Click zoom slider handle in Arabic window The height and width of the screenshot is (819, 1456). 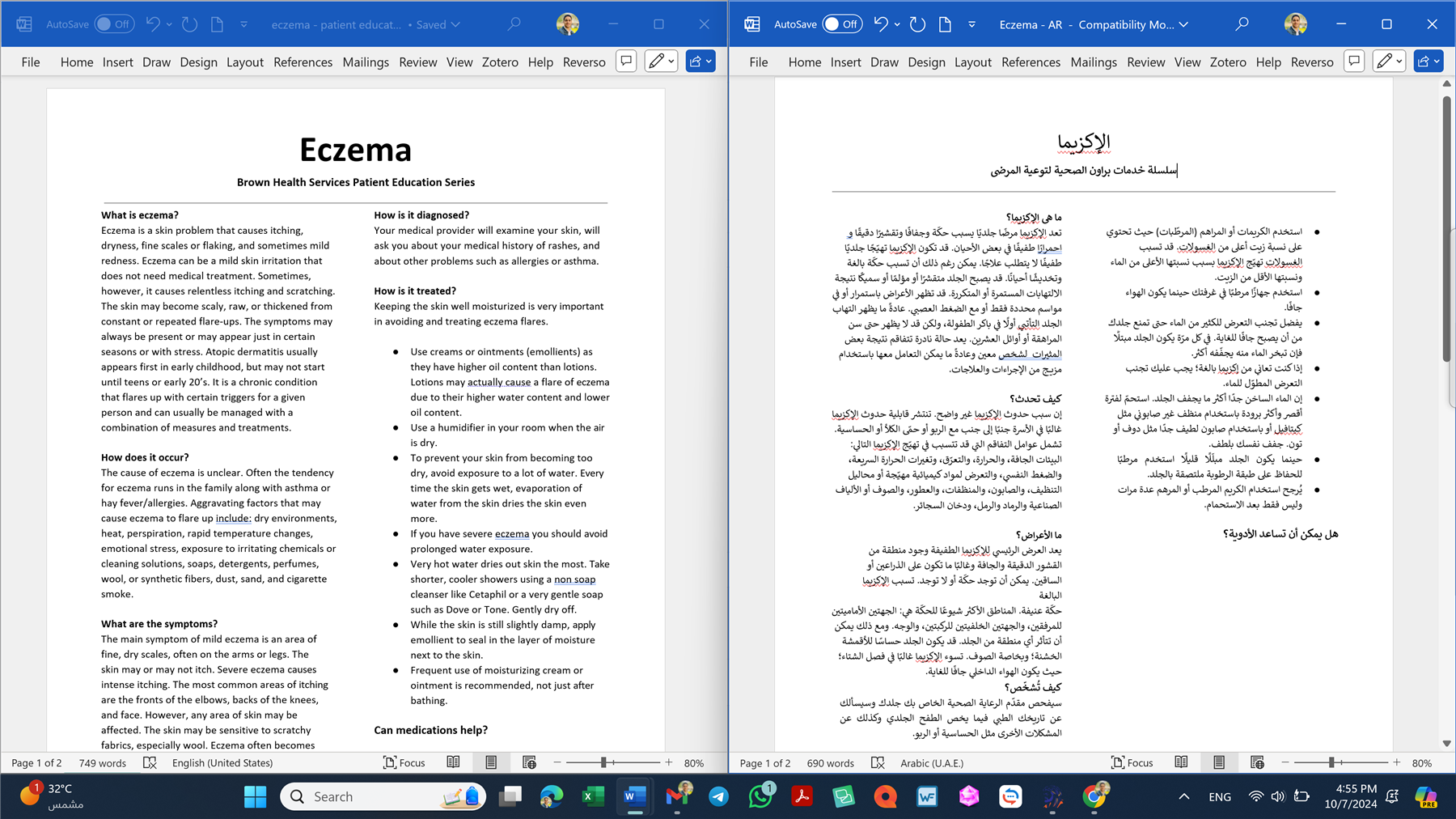point(1331,762)
